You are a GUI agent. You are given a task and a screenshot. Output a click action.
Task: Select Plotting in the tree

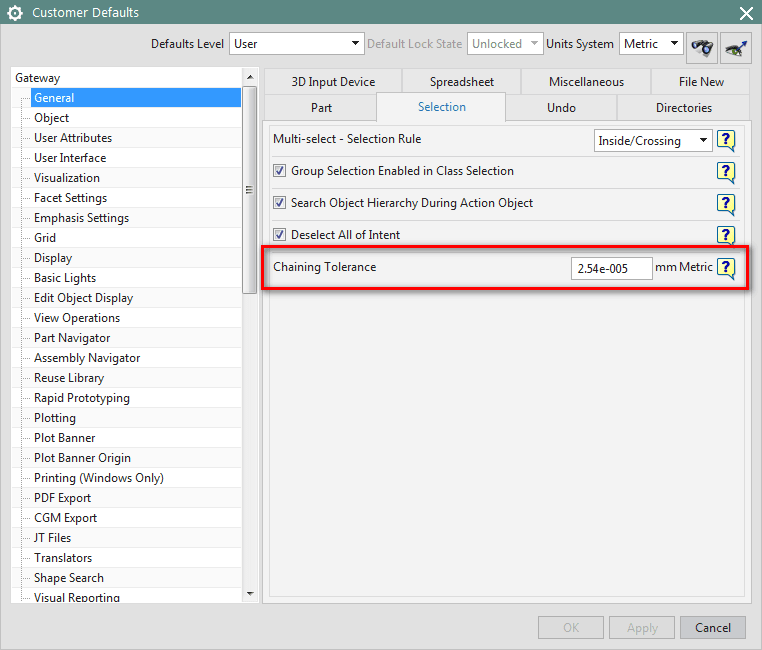[x=55, y=418]
